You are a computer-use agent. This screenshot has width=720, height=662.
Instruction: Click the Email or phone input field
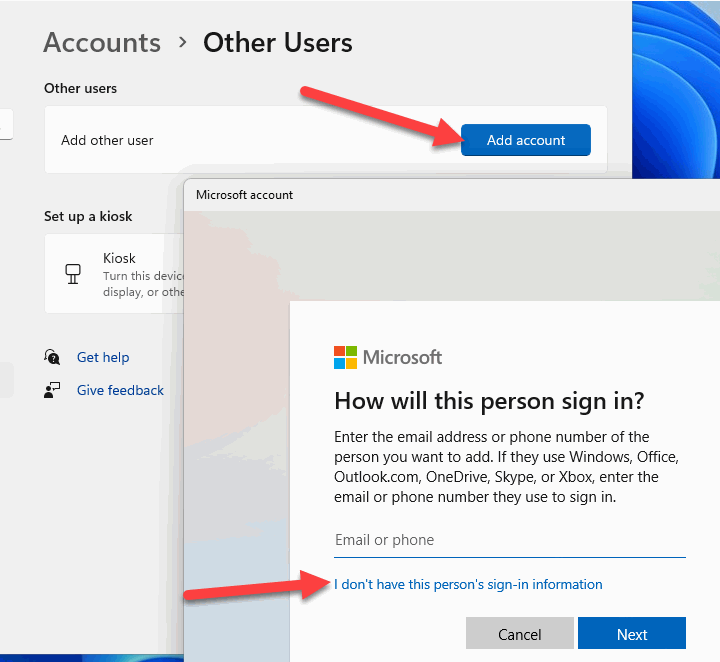tap(510, 541)
